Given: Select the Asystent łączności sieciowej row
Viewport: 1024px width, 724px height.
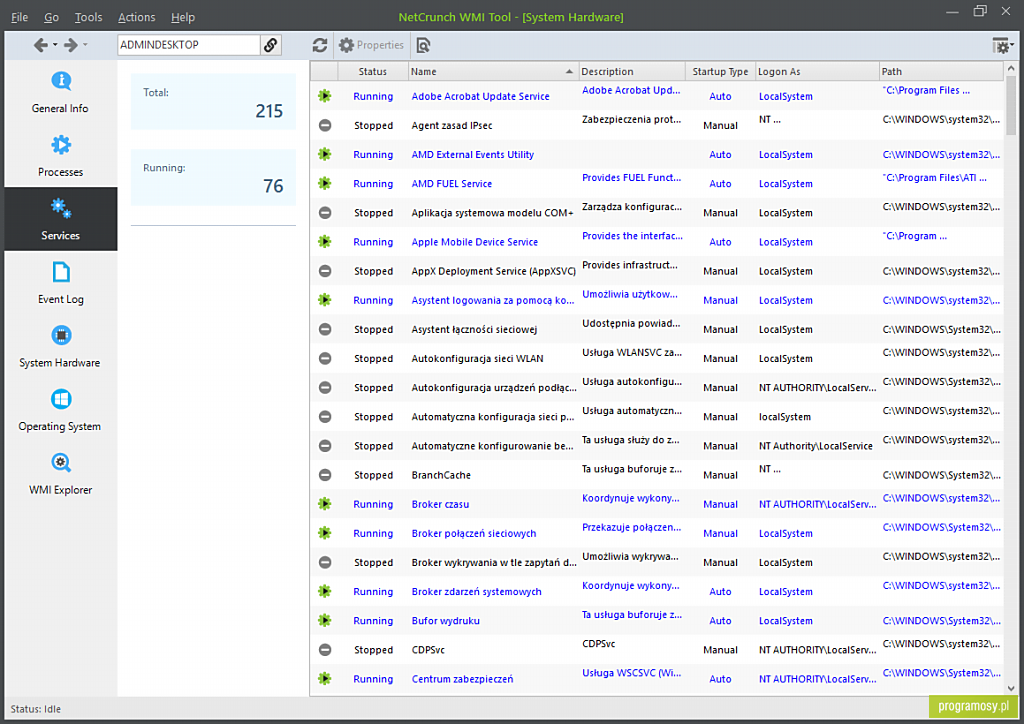Looking at the screenshot, I should pyautogui.click(x=656, y=329).
